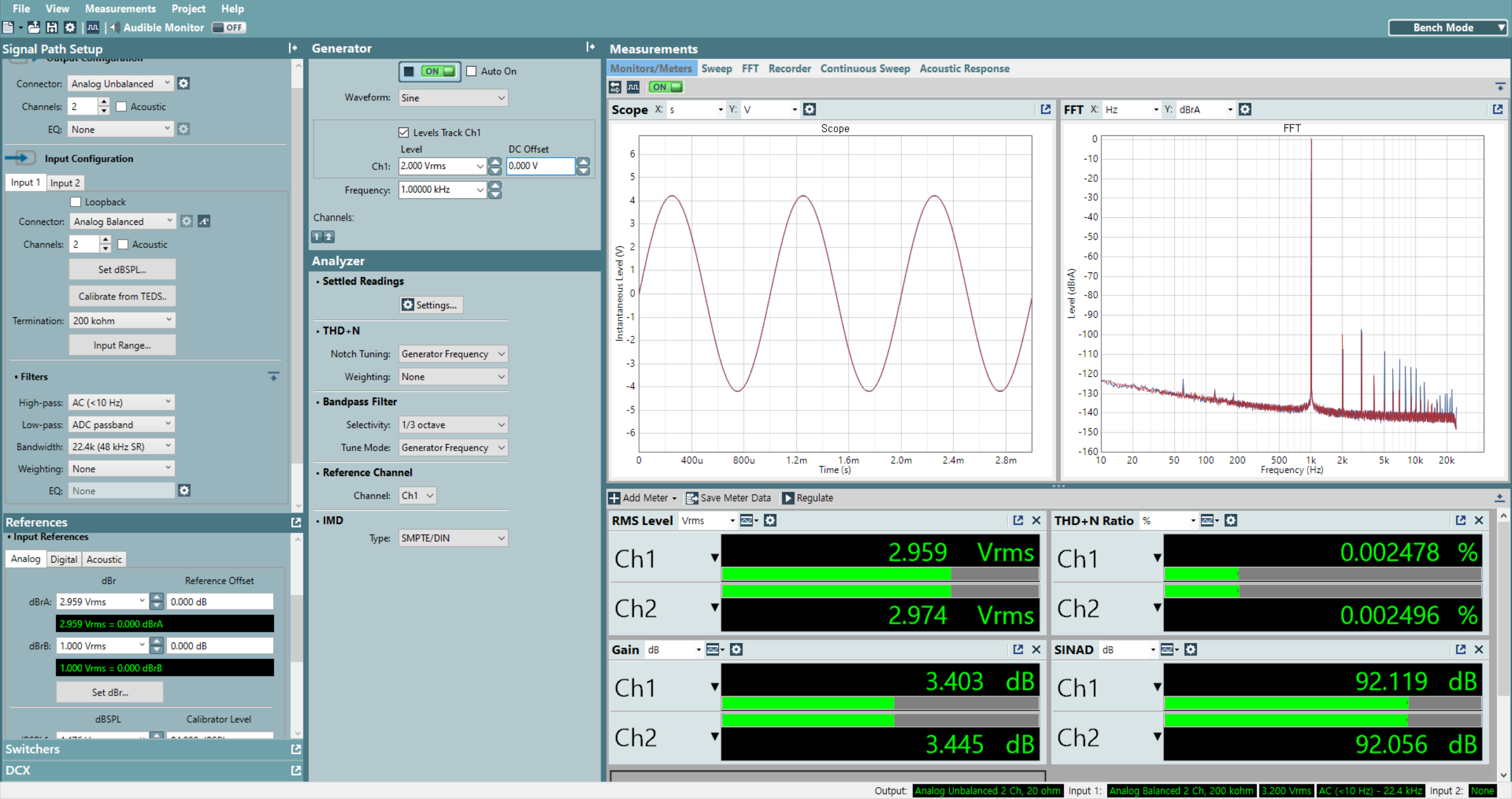
Task: Open Gain meter settings gear
Action: (736, 650)
